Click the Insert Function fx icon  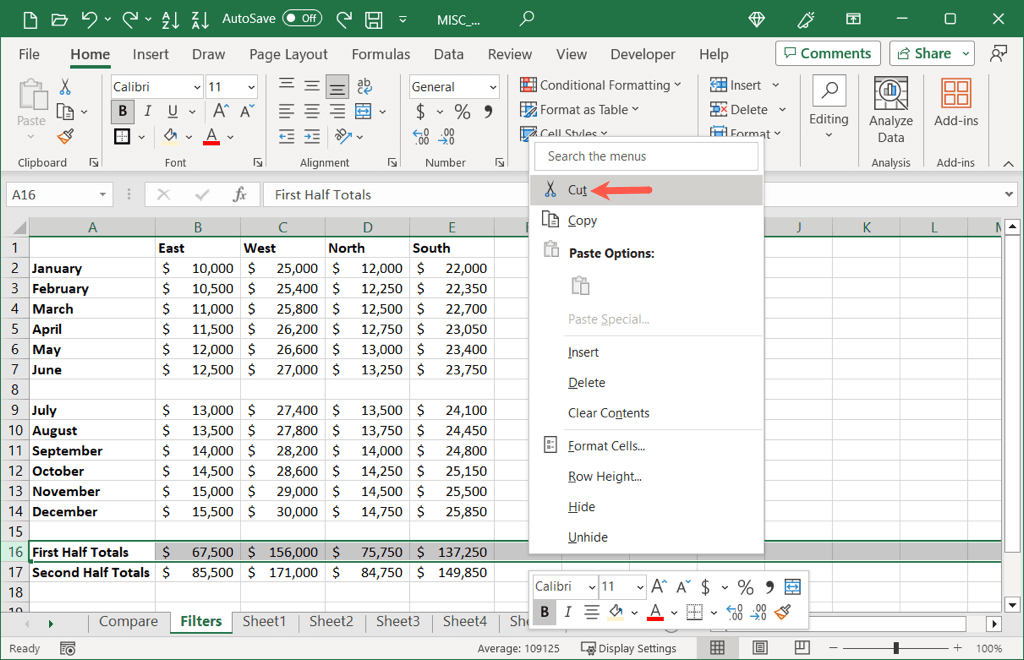point(240,195)
